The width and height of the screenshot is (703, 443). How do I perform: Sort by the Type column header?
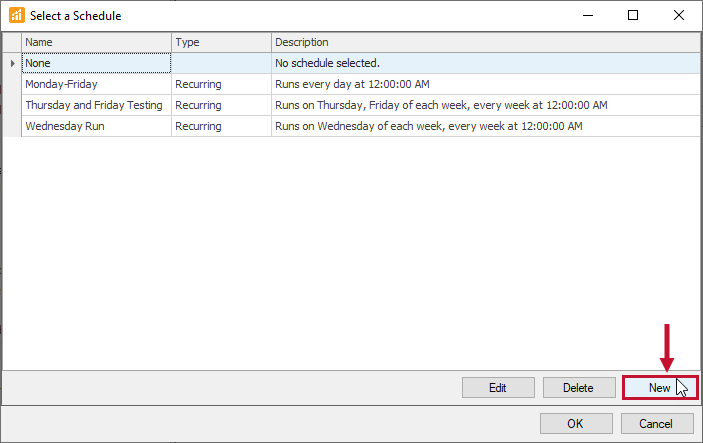[x=221, y=42]
